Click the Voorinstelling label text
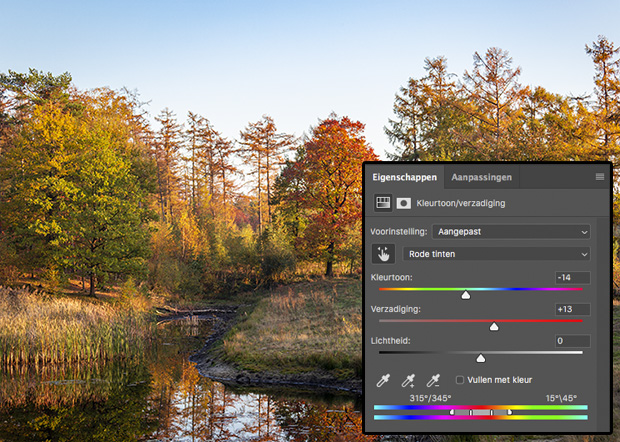The image size is (620, 442). pyautogui.click(x=399, y=232)
